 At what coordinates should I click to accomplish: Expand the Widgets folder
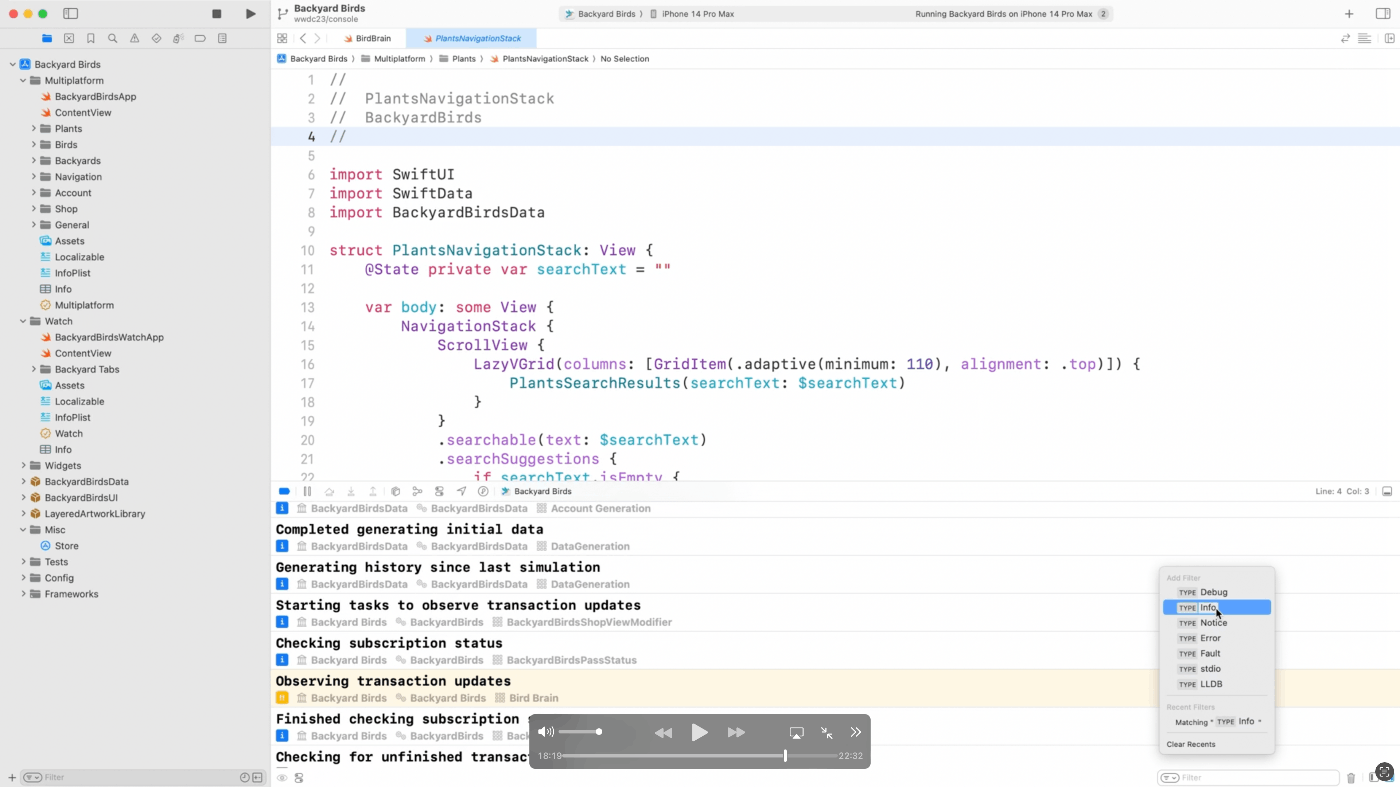[x=23, y=465]
